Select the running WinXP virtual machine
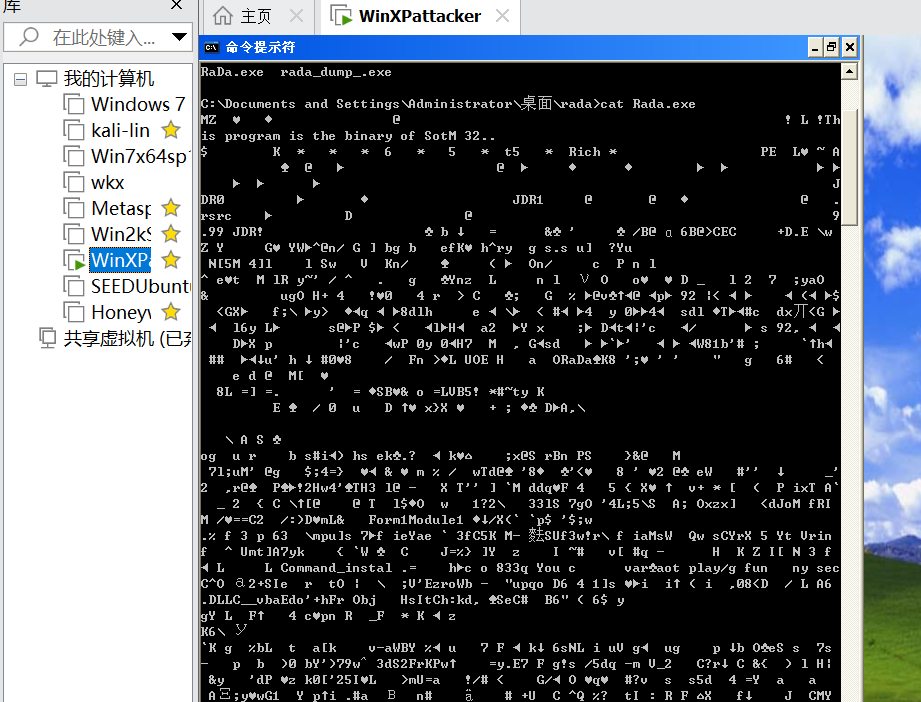Screen dimensions: 921x702 [120, 260]
